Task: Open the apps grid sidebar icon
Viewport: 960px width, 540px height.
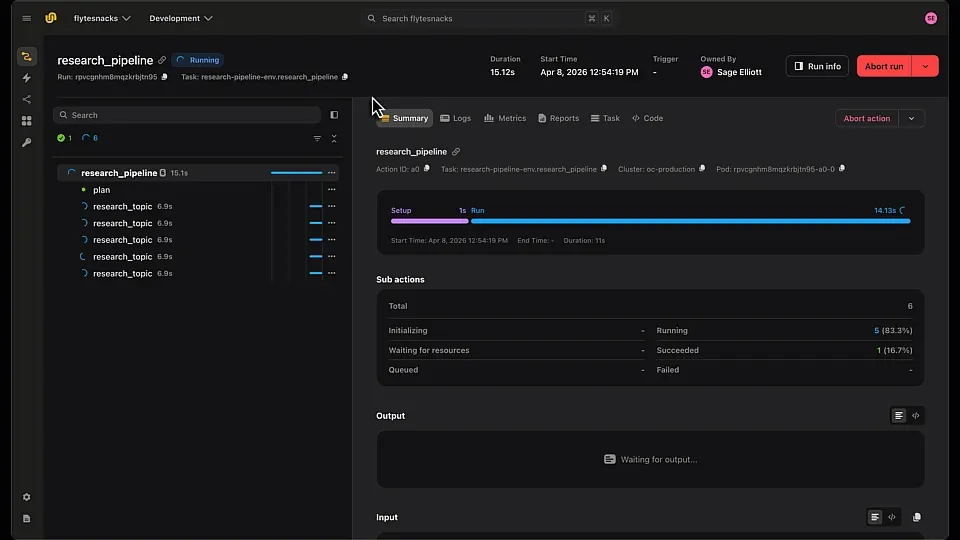Action: pyautogui.click(x=26, y=121)
